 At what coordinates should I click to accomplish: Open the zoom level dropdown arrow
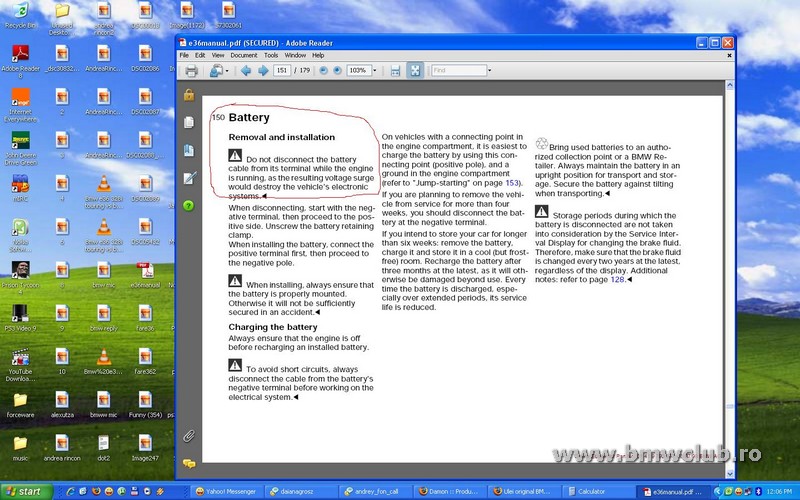coord(374,71)
